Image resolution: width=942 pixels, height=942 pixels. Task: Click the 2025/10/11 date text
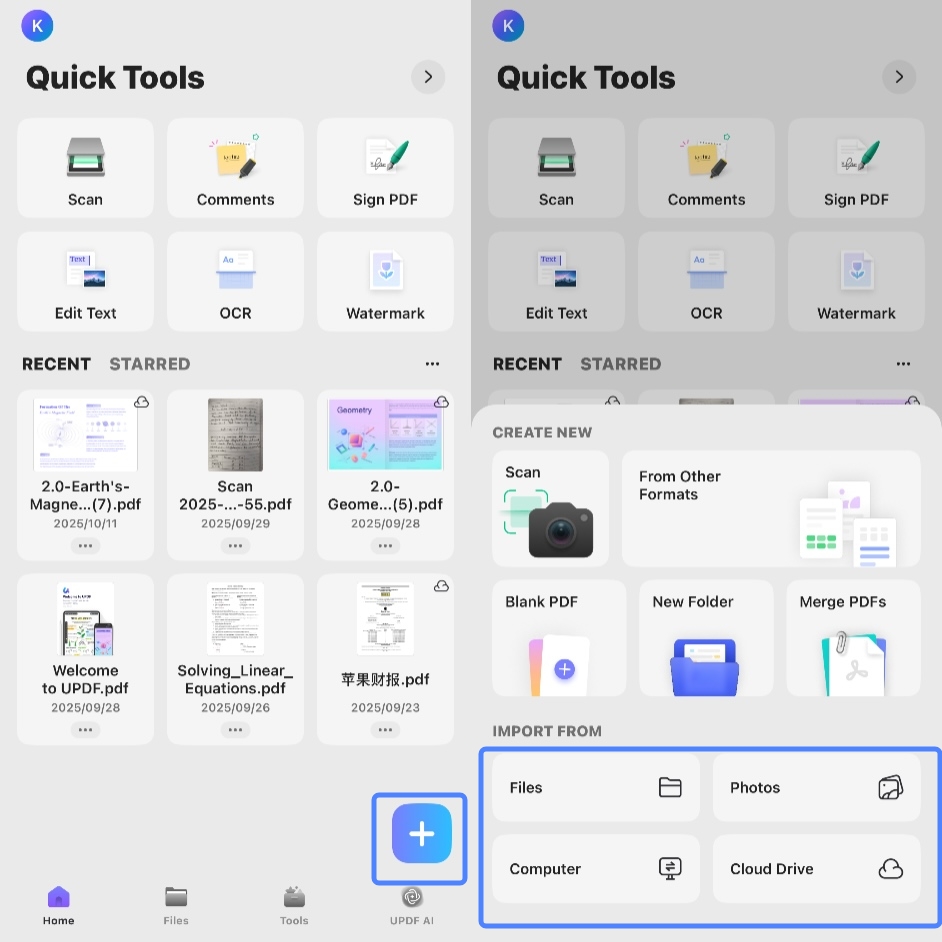pos(85,523)
